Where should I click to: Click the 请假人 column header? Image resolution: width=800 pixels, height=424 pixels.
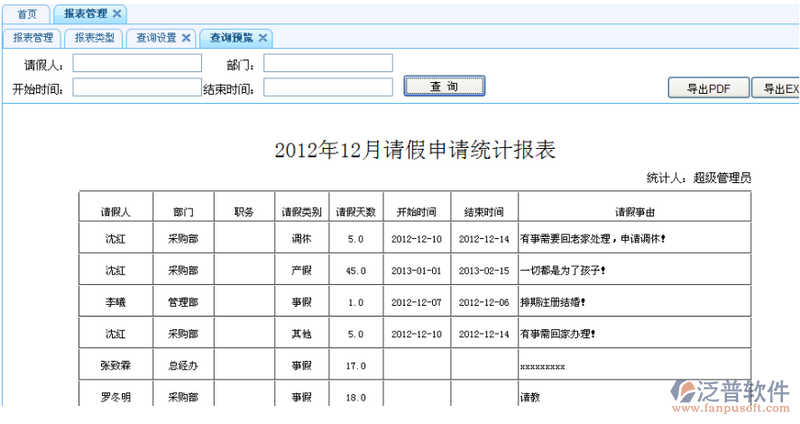tap(115, 212)
